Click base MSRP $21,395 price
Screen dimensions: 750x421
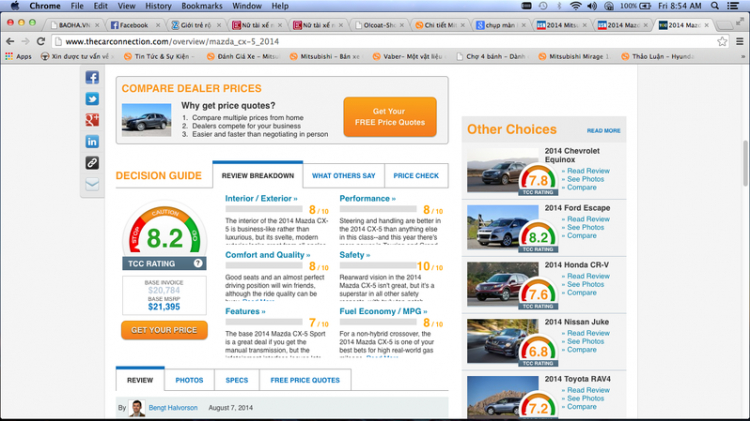(164, 307)
